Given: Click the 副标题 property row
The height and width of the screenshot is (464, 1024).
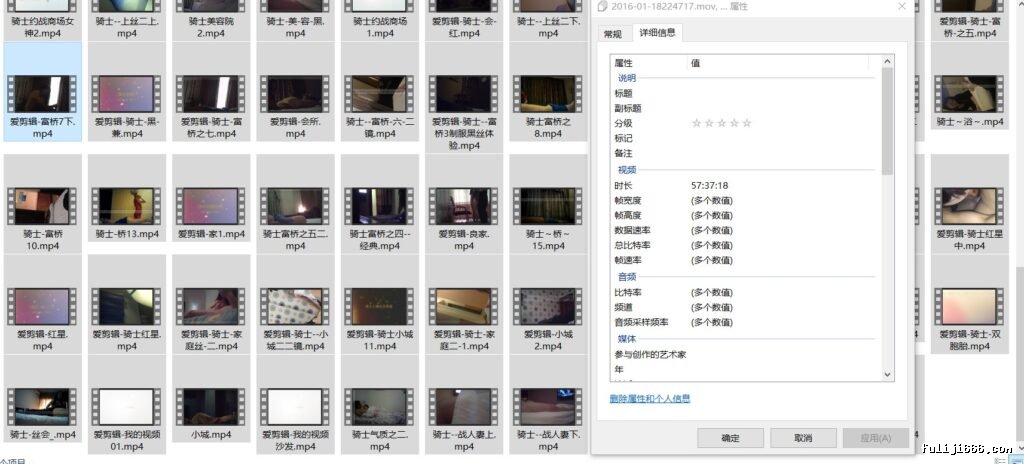Looking at the screenshot, I should coord(746,108).
